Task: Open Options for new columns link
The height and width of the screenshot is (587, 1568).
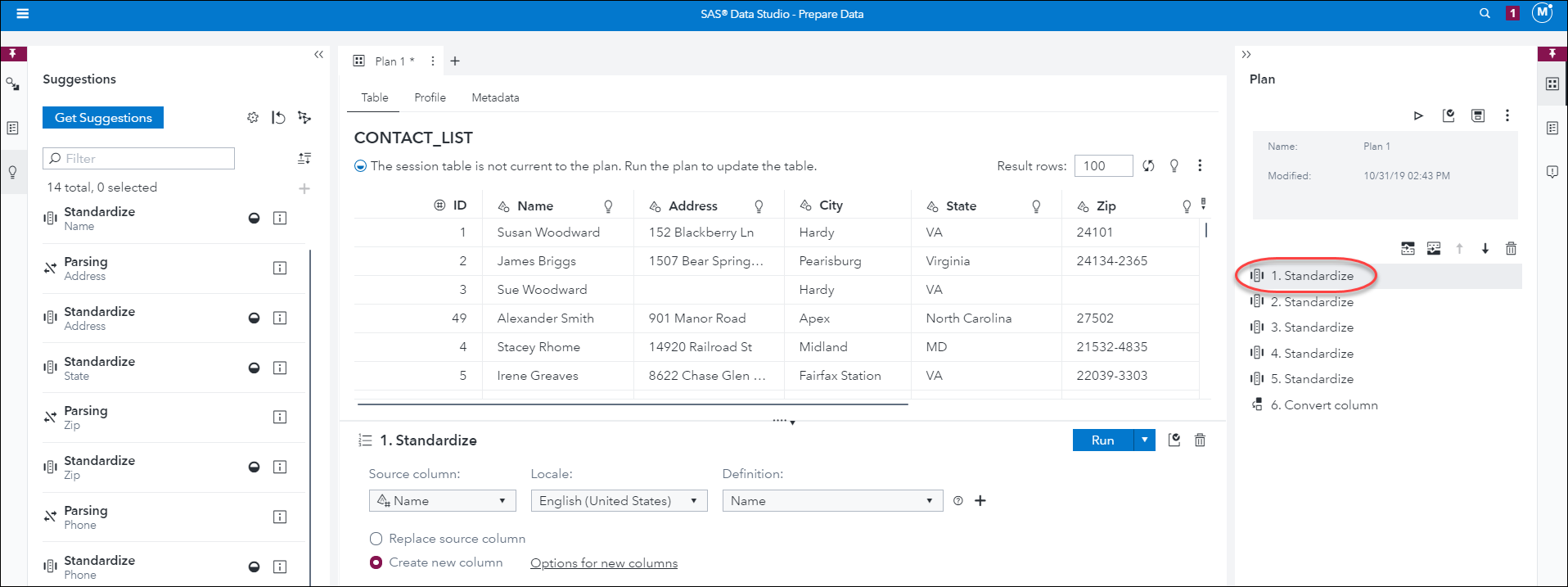Action: (603, 563)
